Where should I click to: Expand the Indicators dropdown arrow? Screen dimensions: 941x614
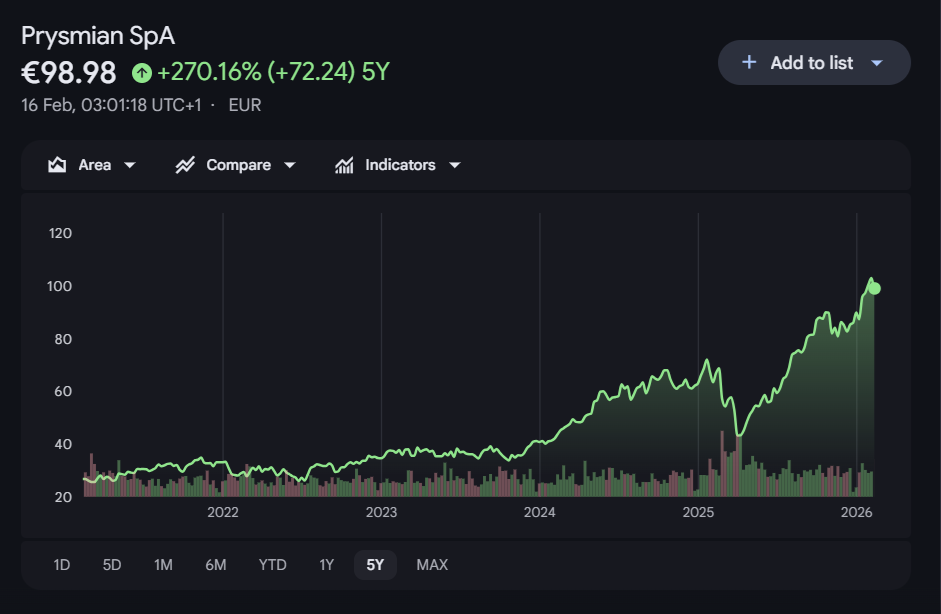click(454, 165)
